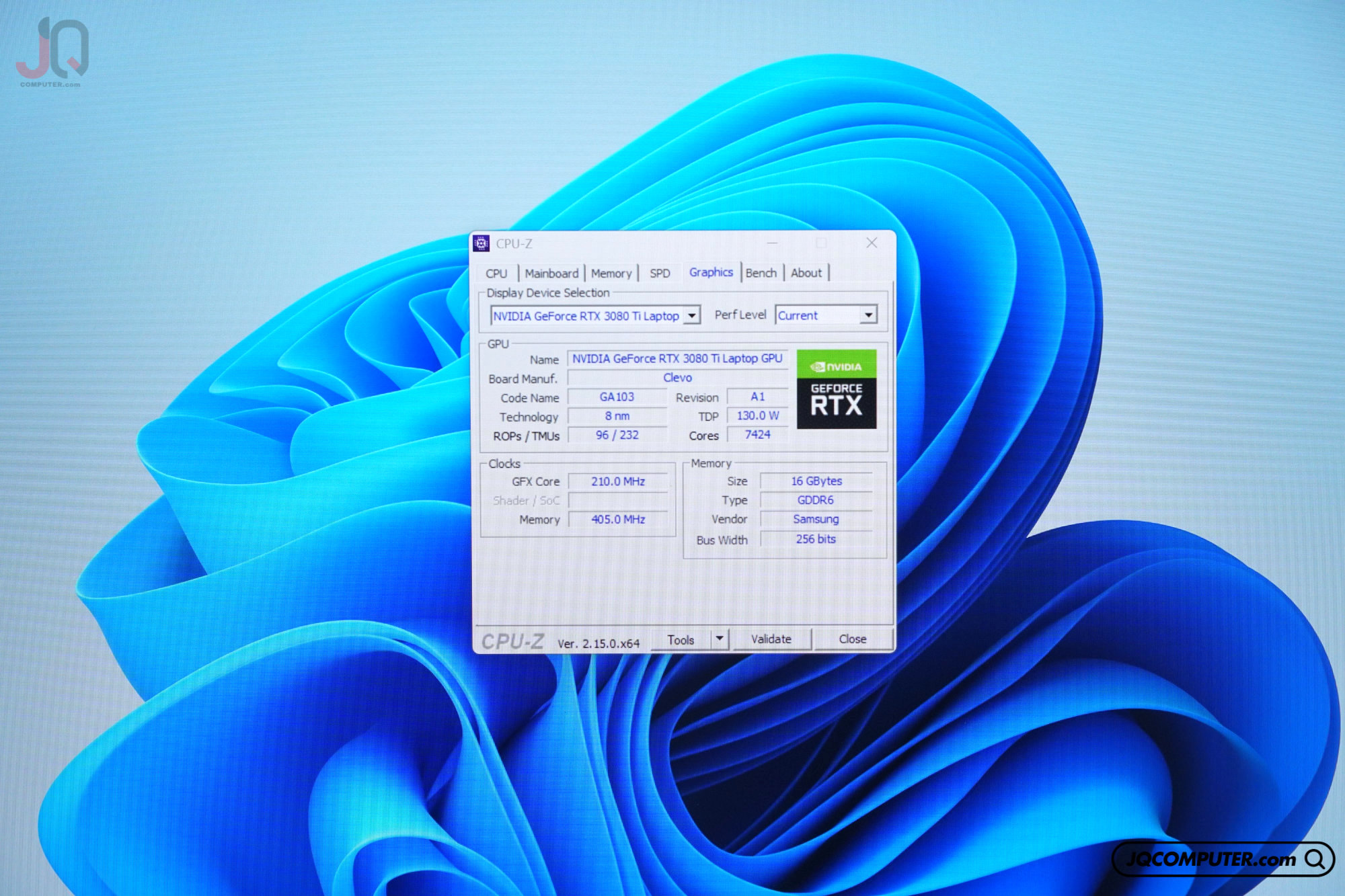Click the CPU-Z app icon in title bar
Viewport: 1345px width, 896px height.
(481, 243)
